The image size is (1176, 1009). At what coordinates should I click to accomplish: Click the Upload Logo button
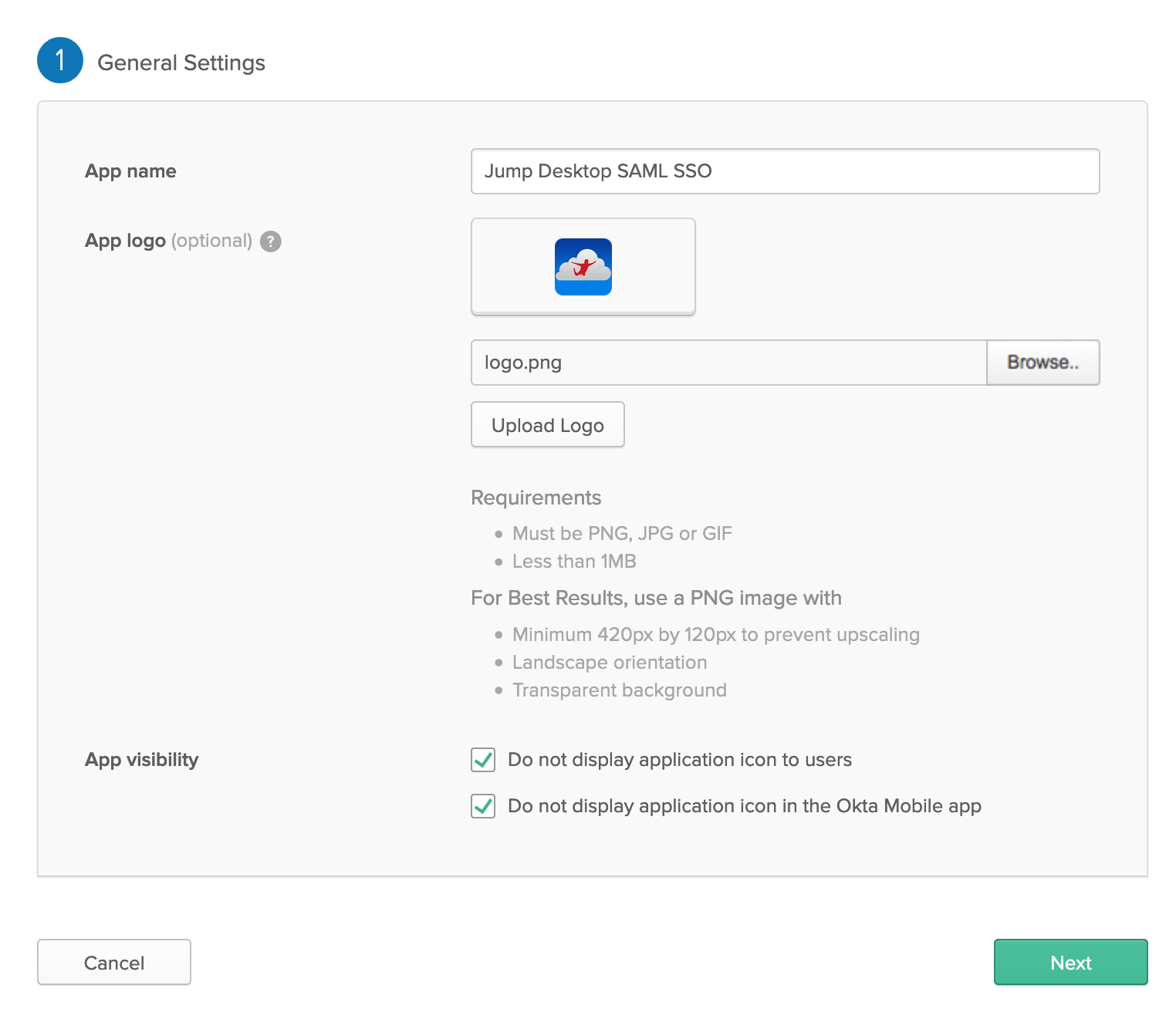548,425
